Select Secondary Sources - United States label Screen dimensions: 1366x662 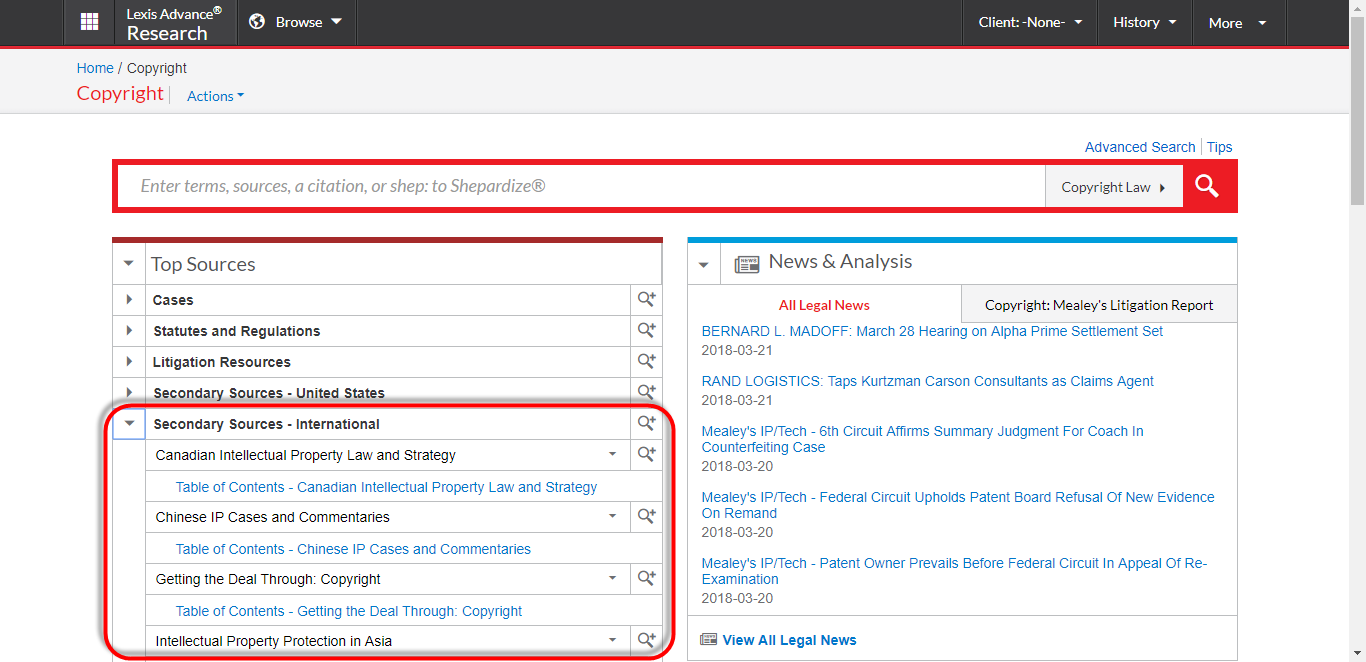tap(269, 393)
